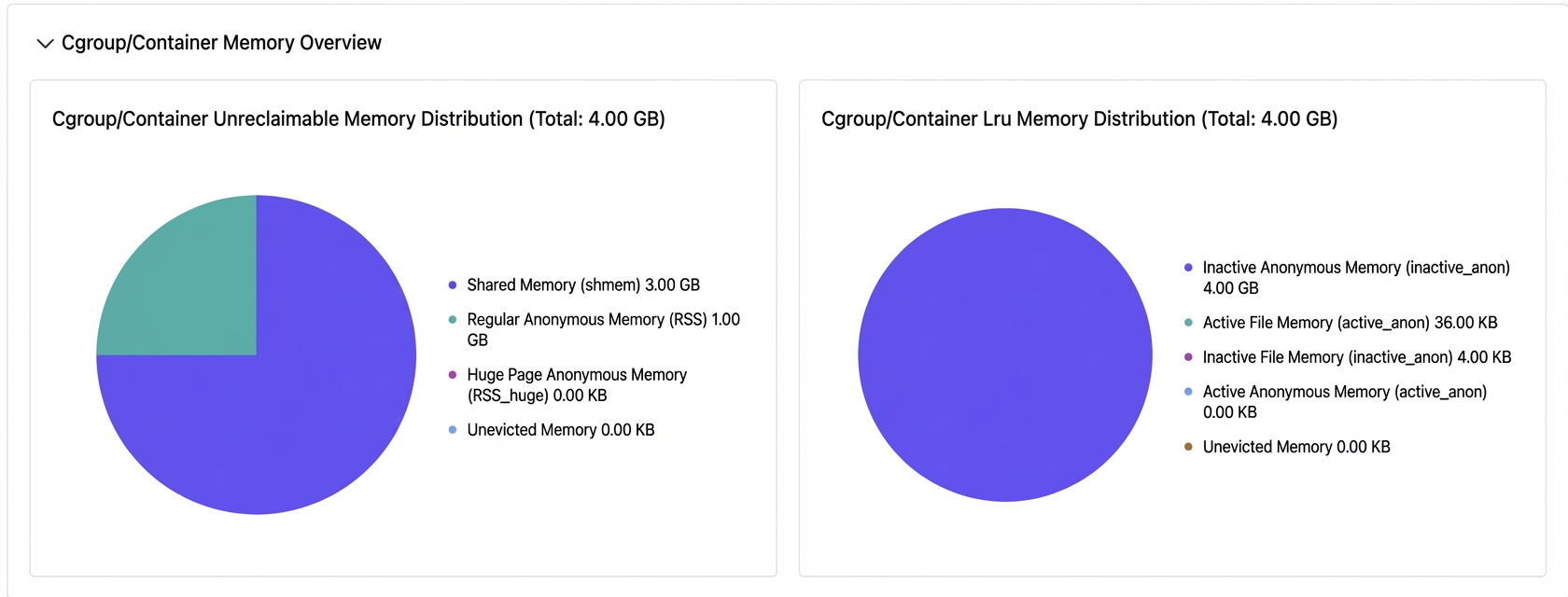Screen dimensions: 1568x597
Task: Click the purple Shared Memory legend dot
Action: coord(453,285)
